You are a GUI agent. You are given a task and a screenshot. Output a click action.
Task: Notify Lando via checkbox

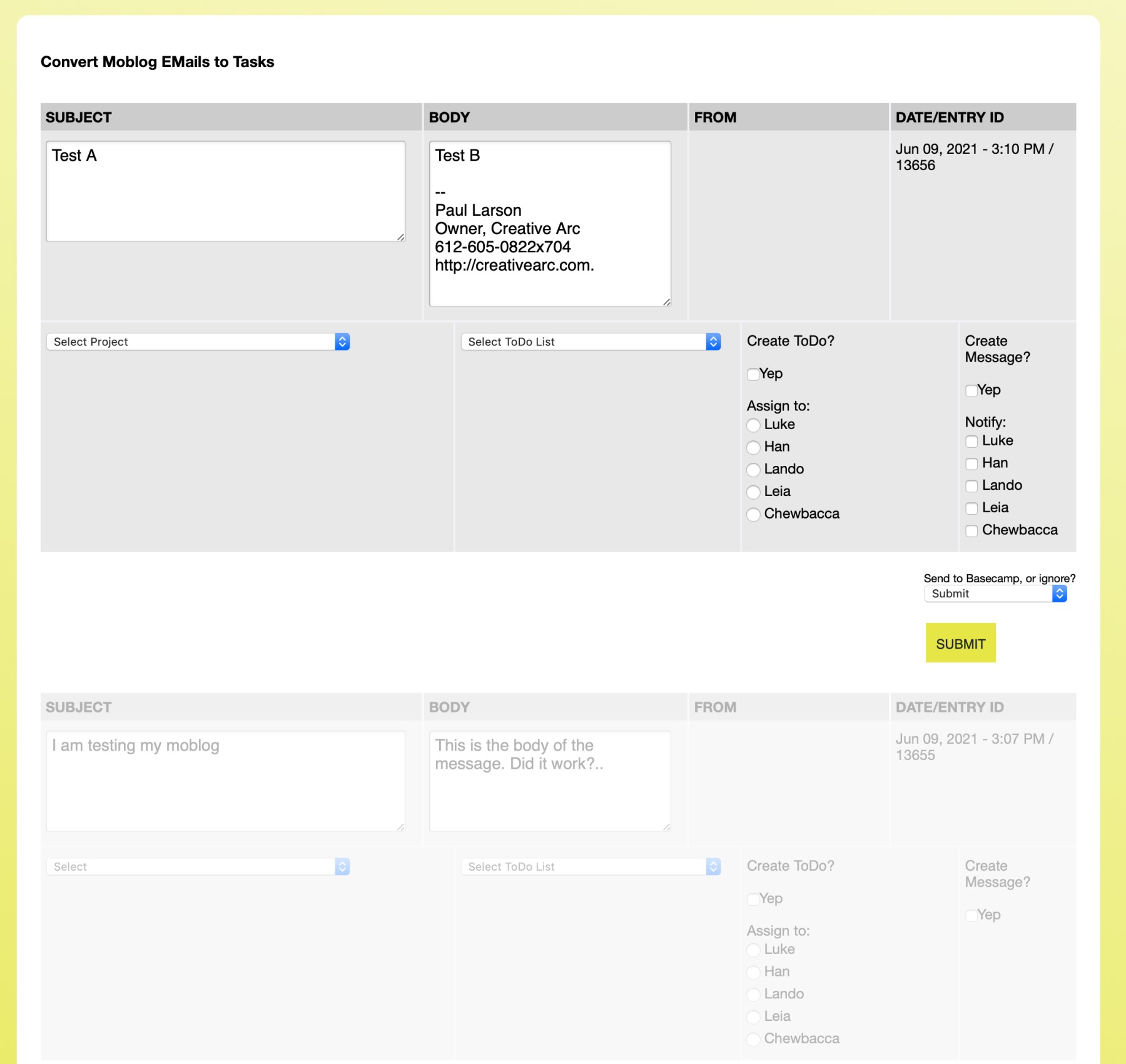point(971,486)
